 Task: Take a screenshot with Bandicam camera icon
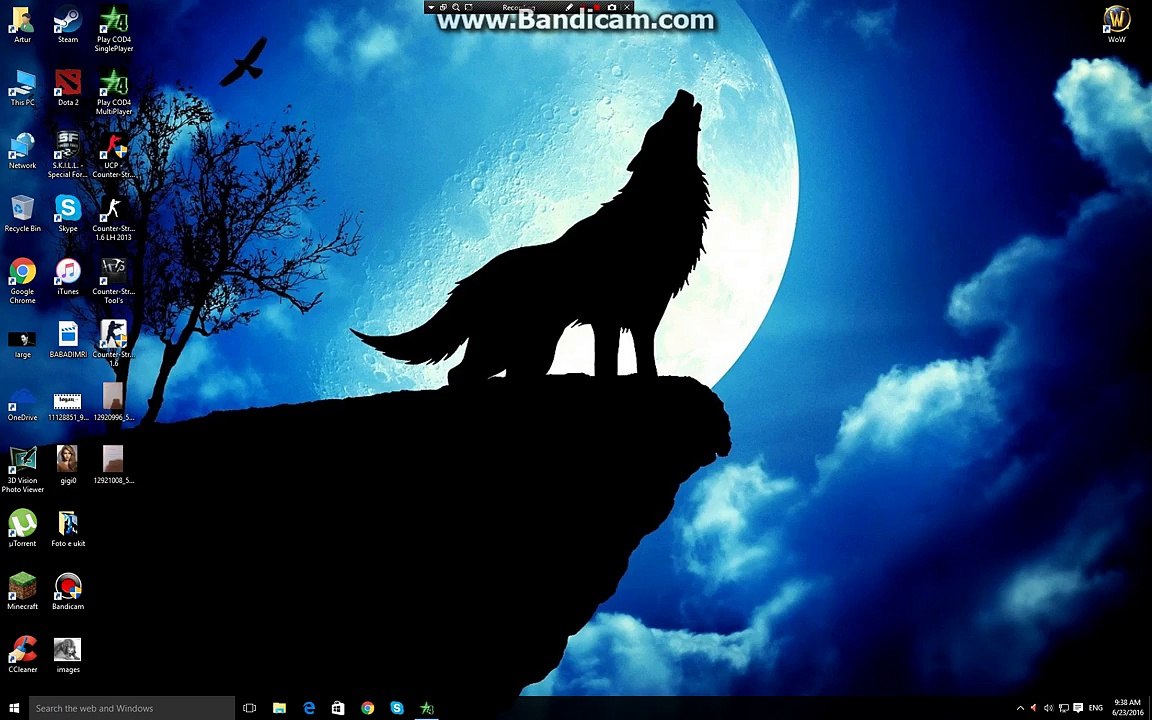click(x=612, y=7)
